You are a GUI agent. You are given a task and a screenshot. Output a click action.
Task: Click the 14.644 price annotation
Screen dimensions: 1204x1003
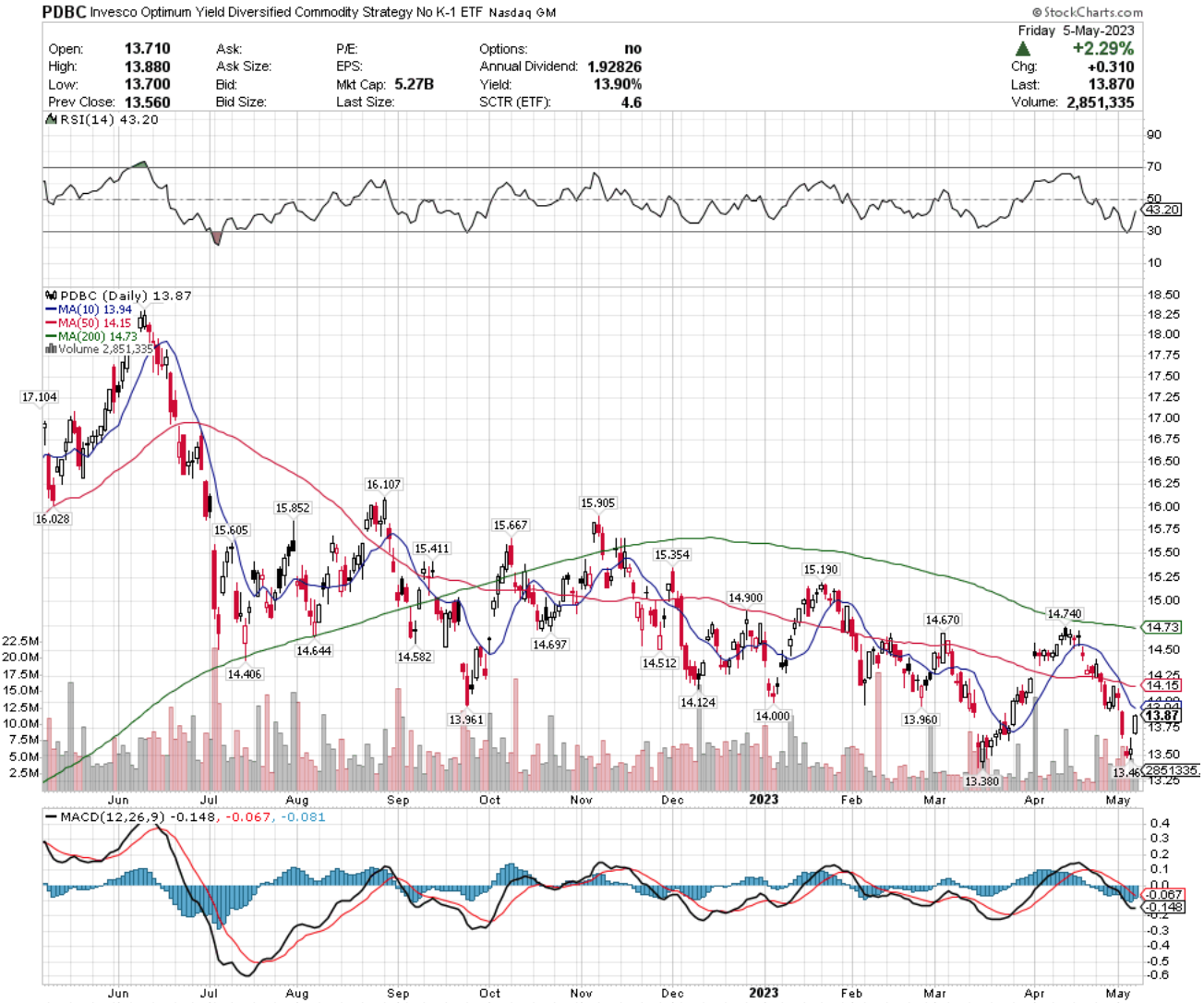[314, 651]
